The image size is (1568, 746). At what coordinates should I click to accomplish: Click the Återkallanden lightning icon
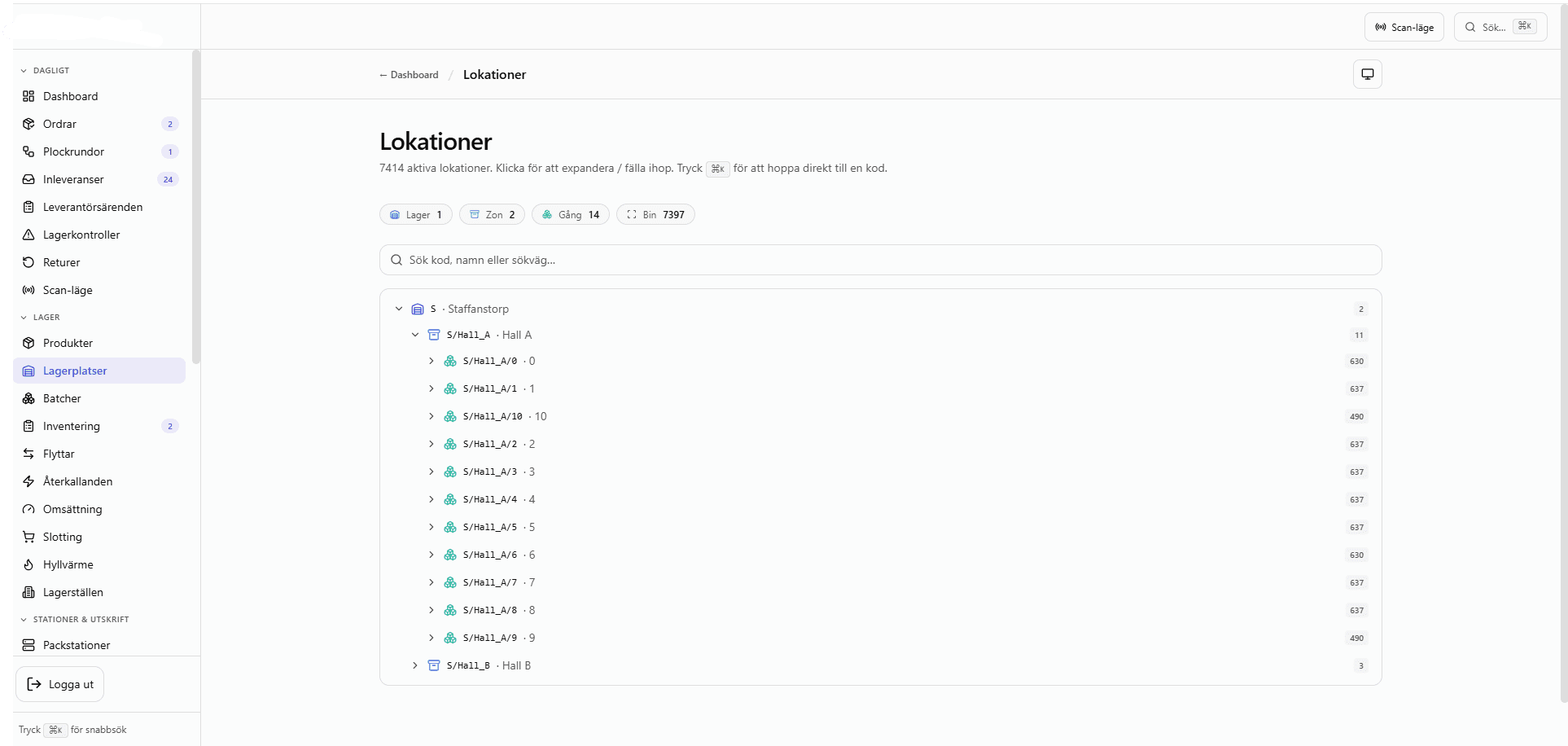point(28,481)
